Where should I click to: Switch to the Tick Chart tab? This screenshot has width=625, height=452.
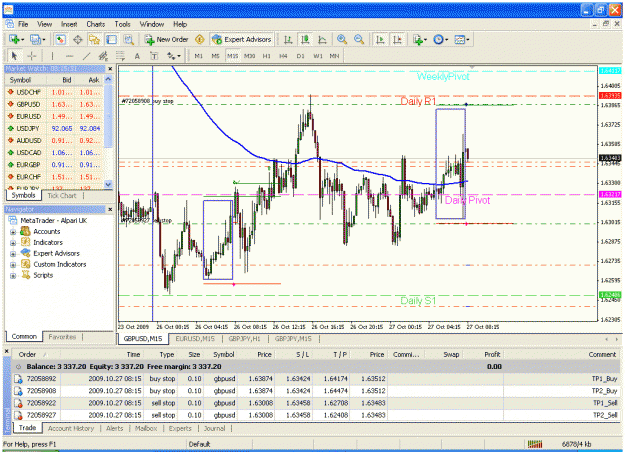coord(62,195)
